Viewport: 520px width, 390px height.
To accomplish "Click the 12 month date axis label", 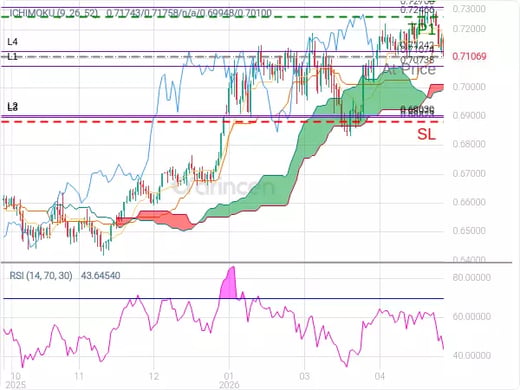I will tap(154, 376).
